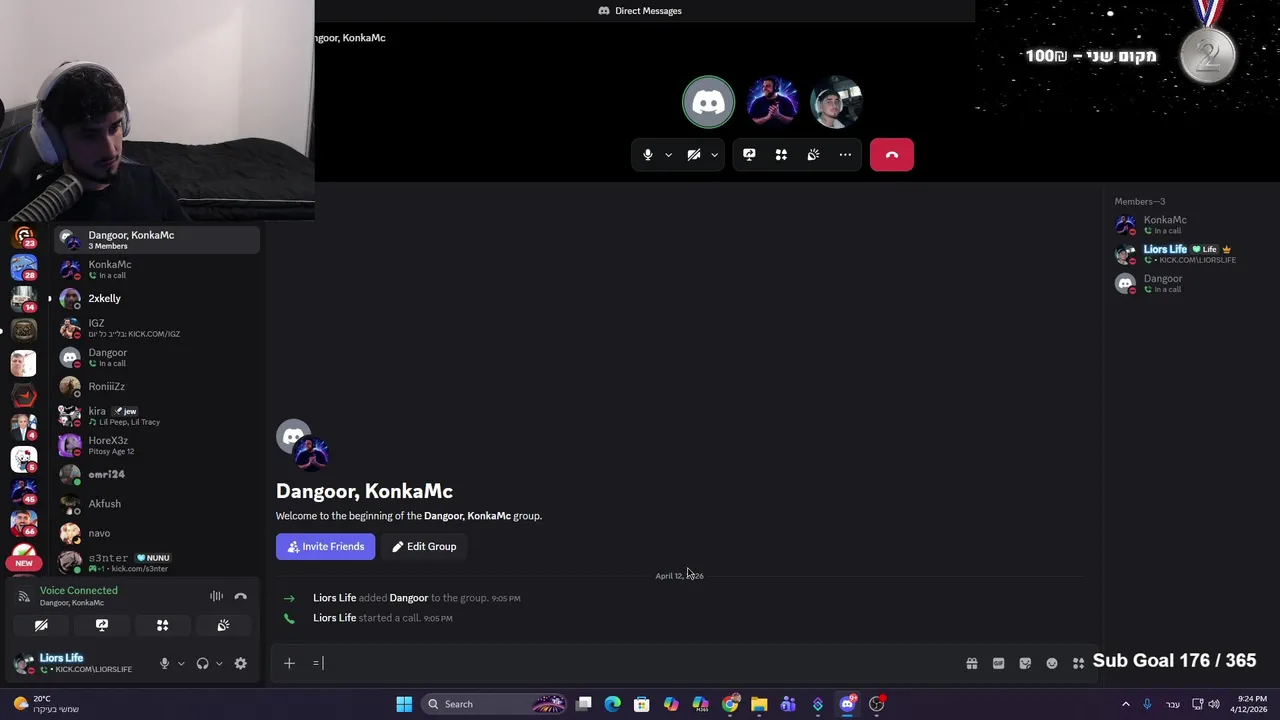This screenshot has width=1280, height=720.
Task: Open emoji picker in message bar
Action: [1052, 663]
